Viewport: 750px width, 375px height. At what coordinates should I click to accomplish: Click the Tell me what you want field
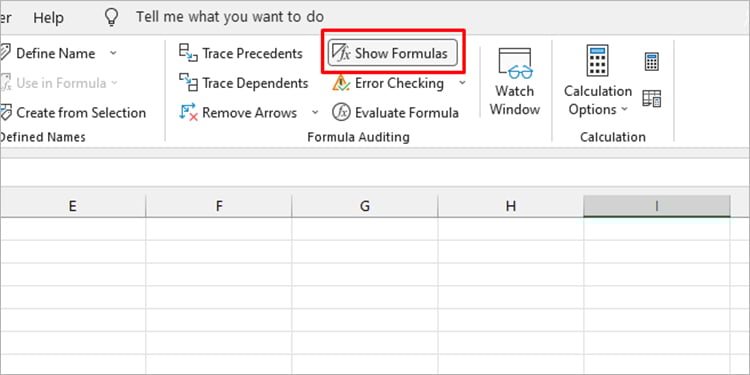point(230,17)
